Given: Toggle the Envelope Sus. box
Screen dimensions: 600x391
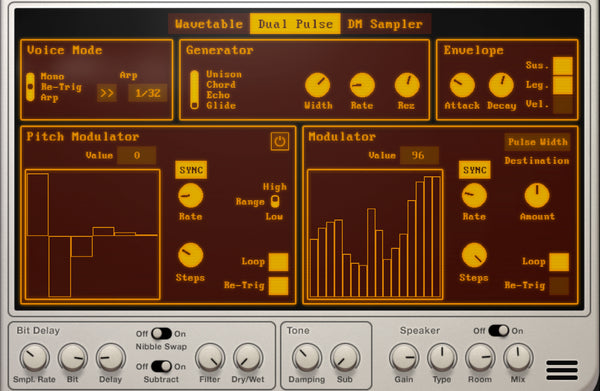Looking at the screenshot, I should click(x=563, y=66).
